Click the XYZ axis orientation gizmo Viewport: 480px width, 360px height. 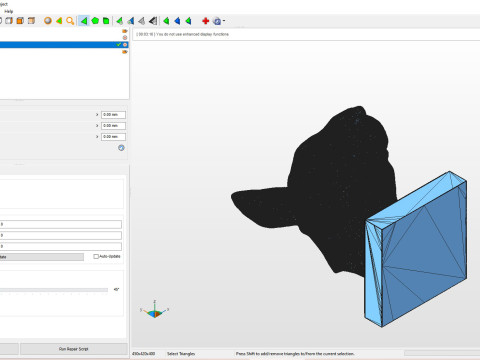click(x=155, y=309)
